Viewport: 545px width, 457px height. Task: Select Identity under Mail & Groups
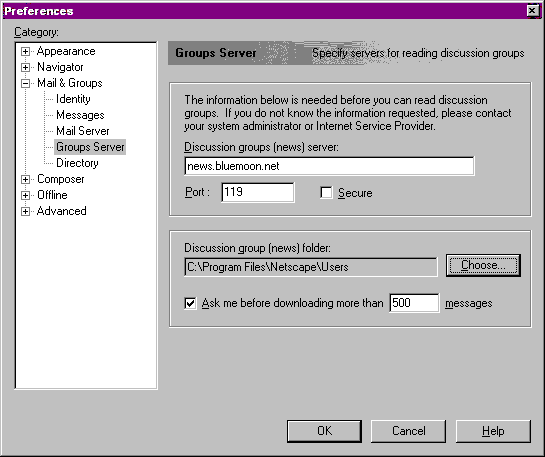[73, 99]
